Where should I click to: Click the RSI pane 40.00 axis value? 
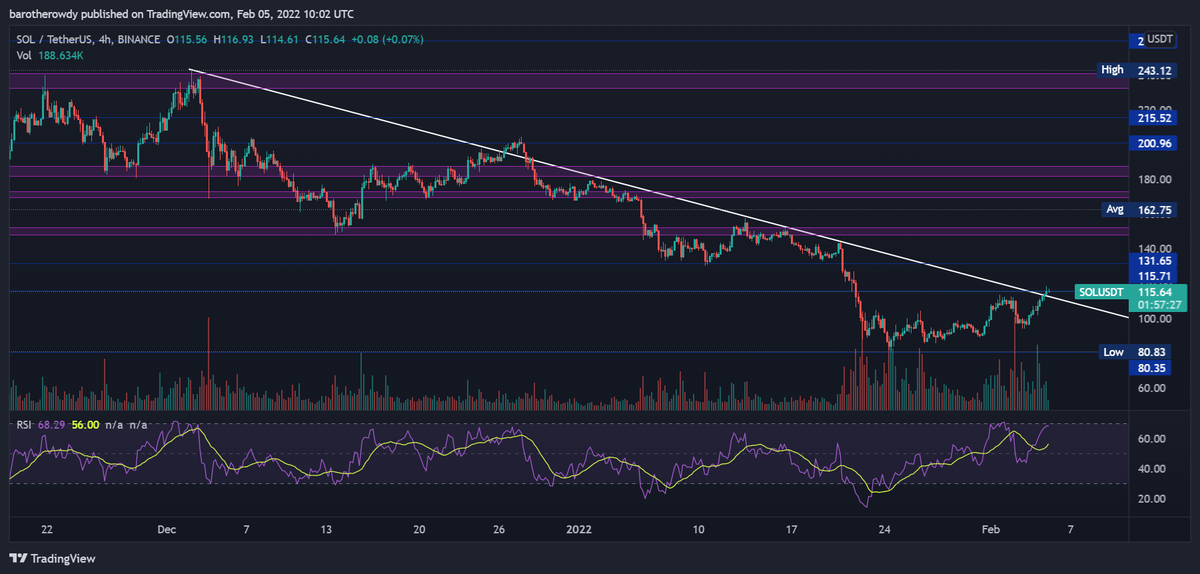tap(1153, 468)
